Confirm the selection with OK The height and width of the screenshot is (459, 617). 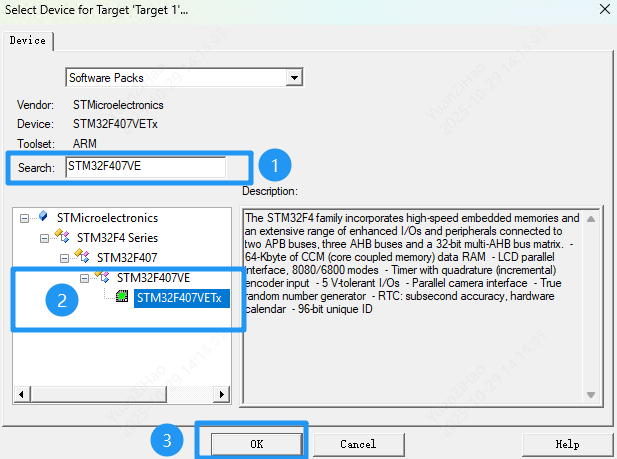[x=256, y=443]
